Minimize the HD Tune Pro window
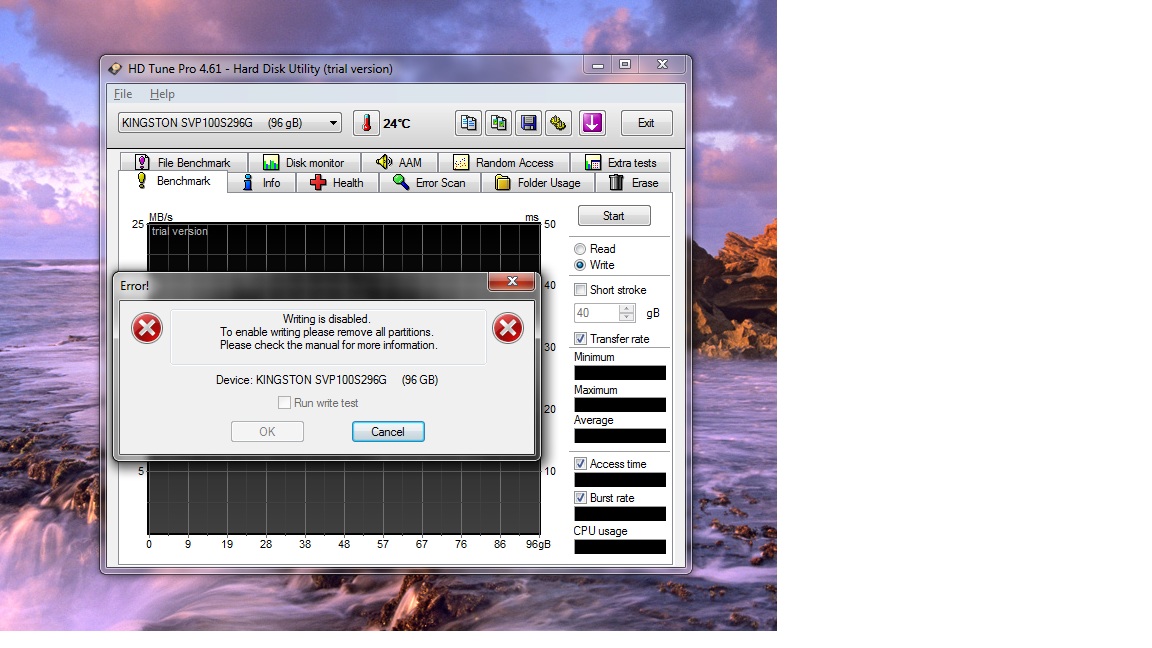 click(x=598, y=65)
